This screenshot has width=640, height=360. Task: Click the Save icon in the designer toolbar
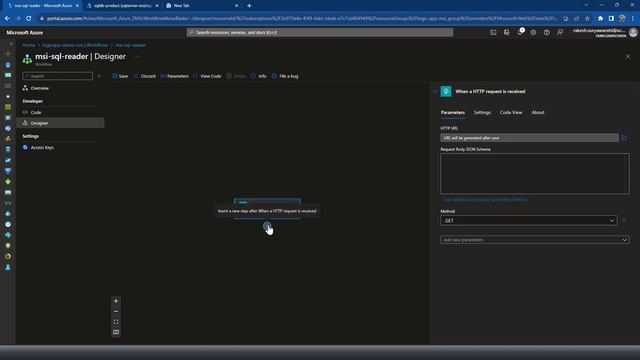tap(115, 76)
